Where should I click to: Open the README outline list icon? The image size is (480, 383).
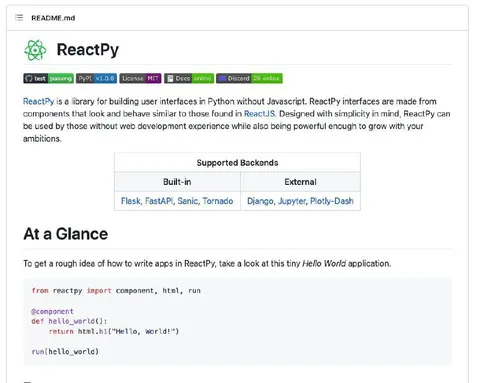(x=19, y=18)
